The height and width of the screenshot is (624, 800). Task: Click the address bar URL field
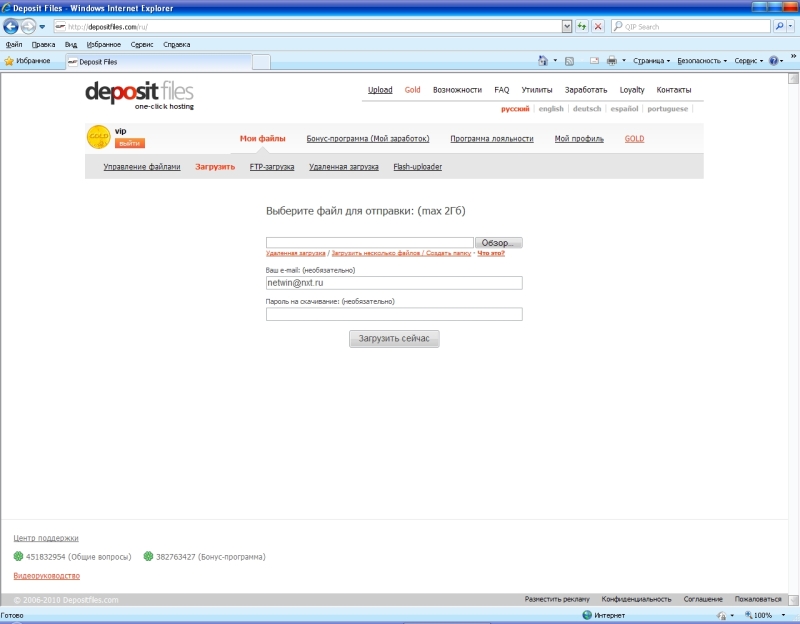coord(308,27)
